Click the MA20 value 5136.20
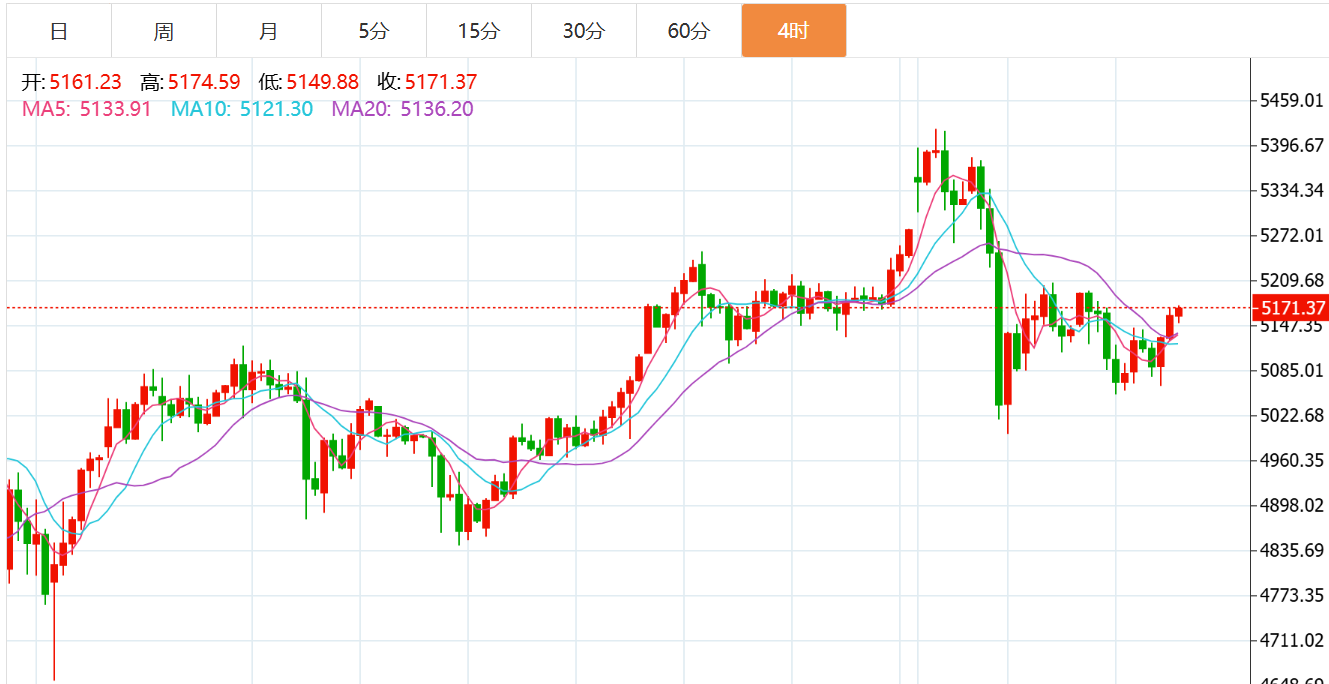1329x684 pixels. coord(437,109)
